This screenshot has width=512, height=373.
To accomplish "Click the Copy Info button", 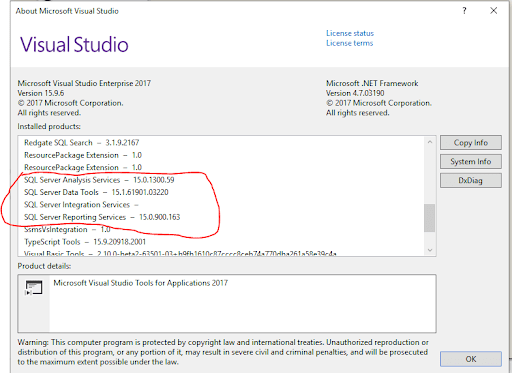I will 471,143.
